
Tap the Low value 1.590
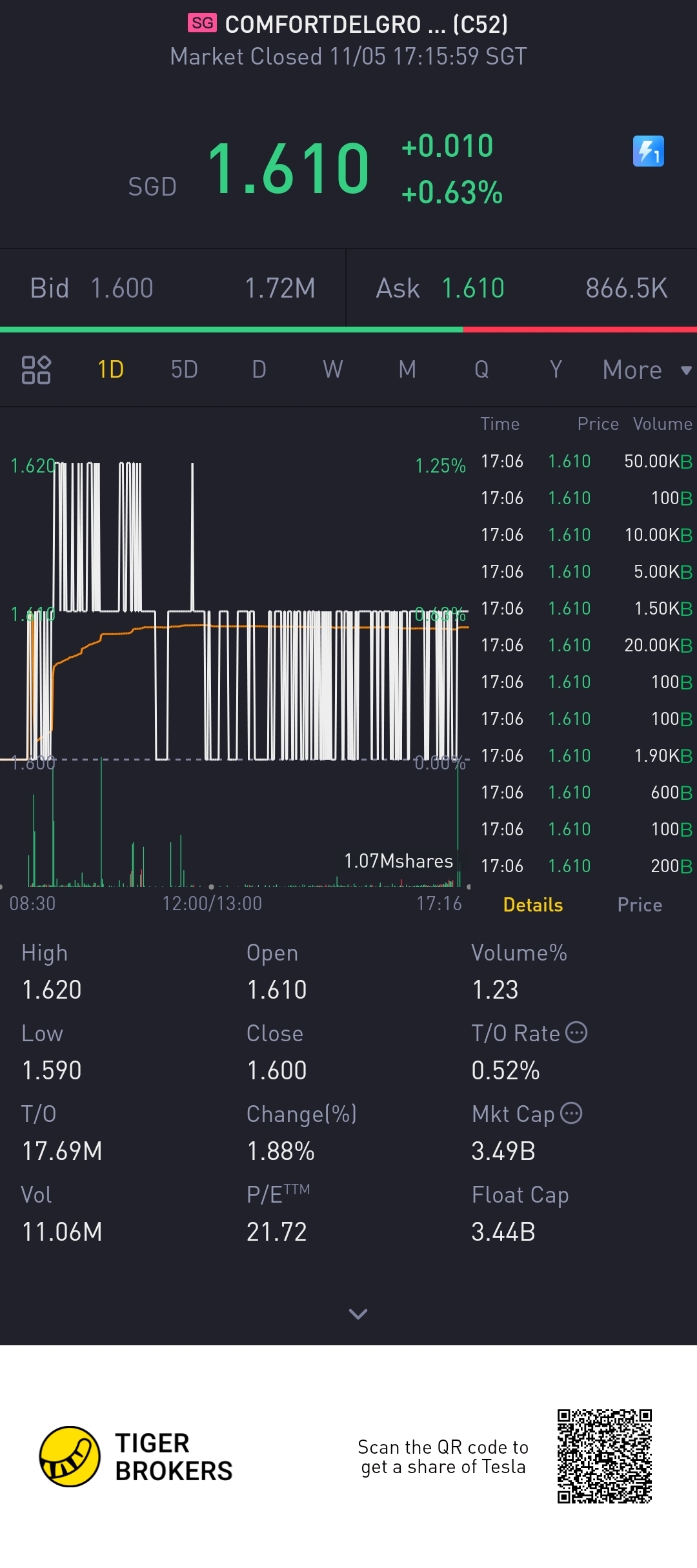pyautogui.click(x=52, y=1071)
